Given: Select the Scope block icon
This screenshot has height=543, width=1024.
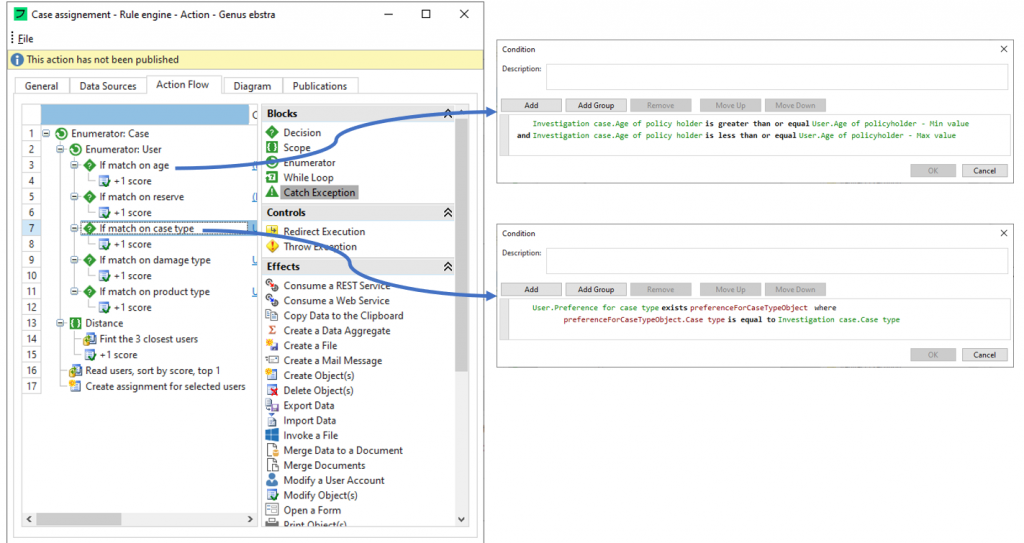Looking at the screenshot, I should click(x=272, y=147).
